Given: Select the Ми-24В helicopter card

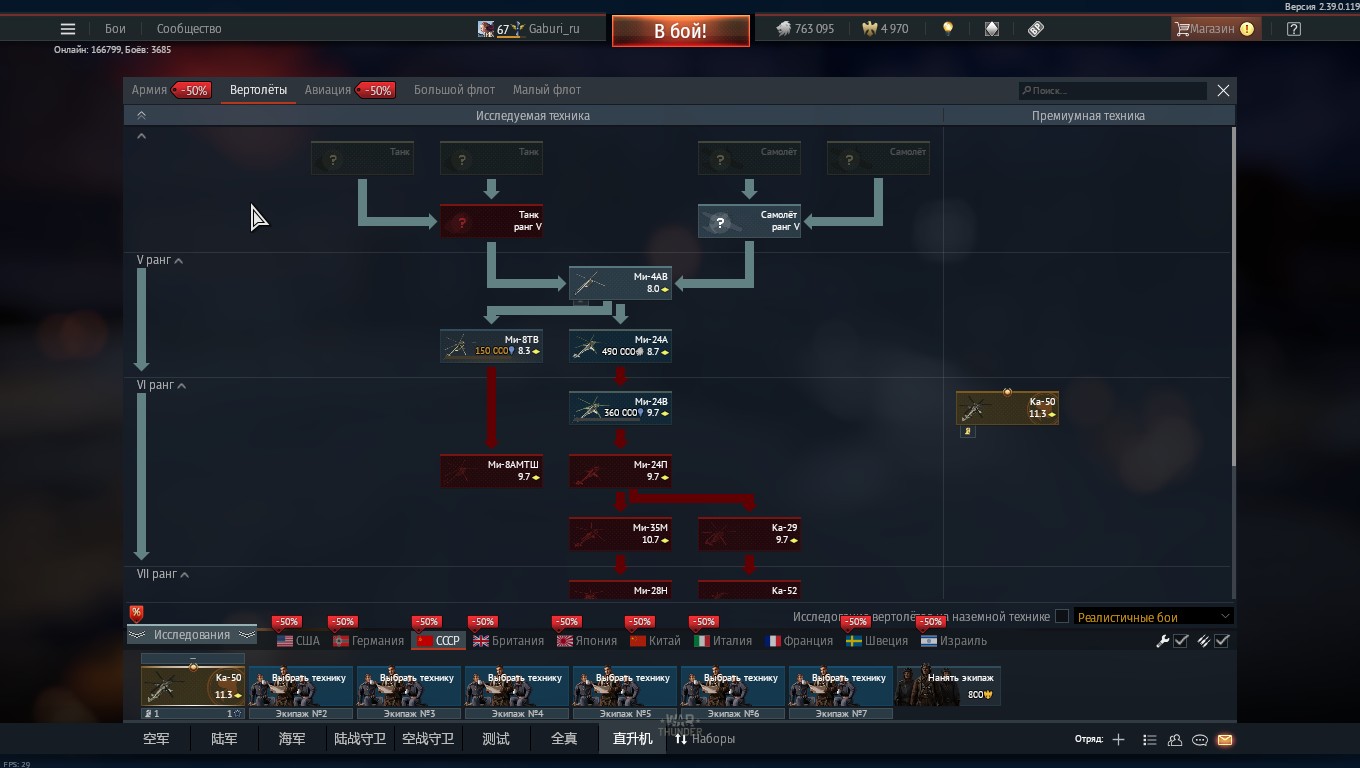Looking at the screenshot, I should point(620,408).
